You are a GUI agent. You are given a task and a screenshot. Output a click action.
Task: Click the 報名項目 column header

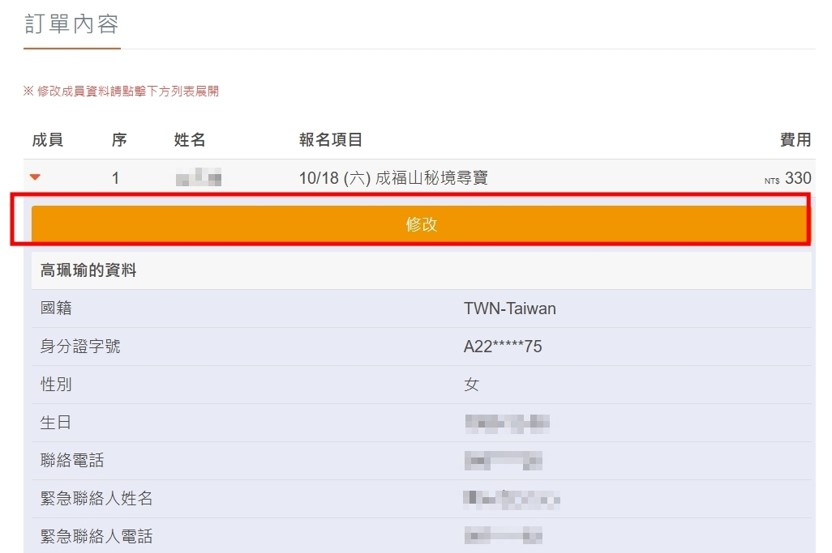tap(330, 140)
